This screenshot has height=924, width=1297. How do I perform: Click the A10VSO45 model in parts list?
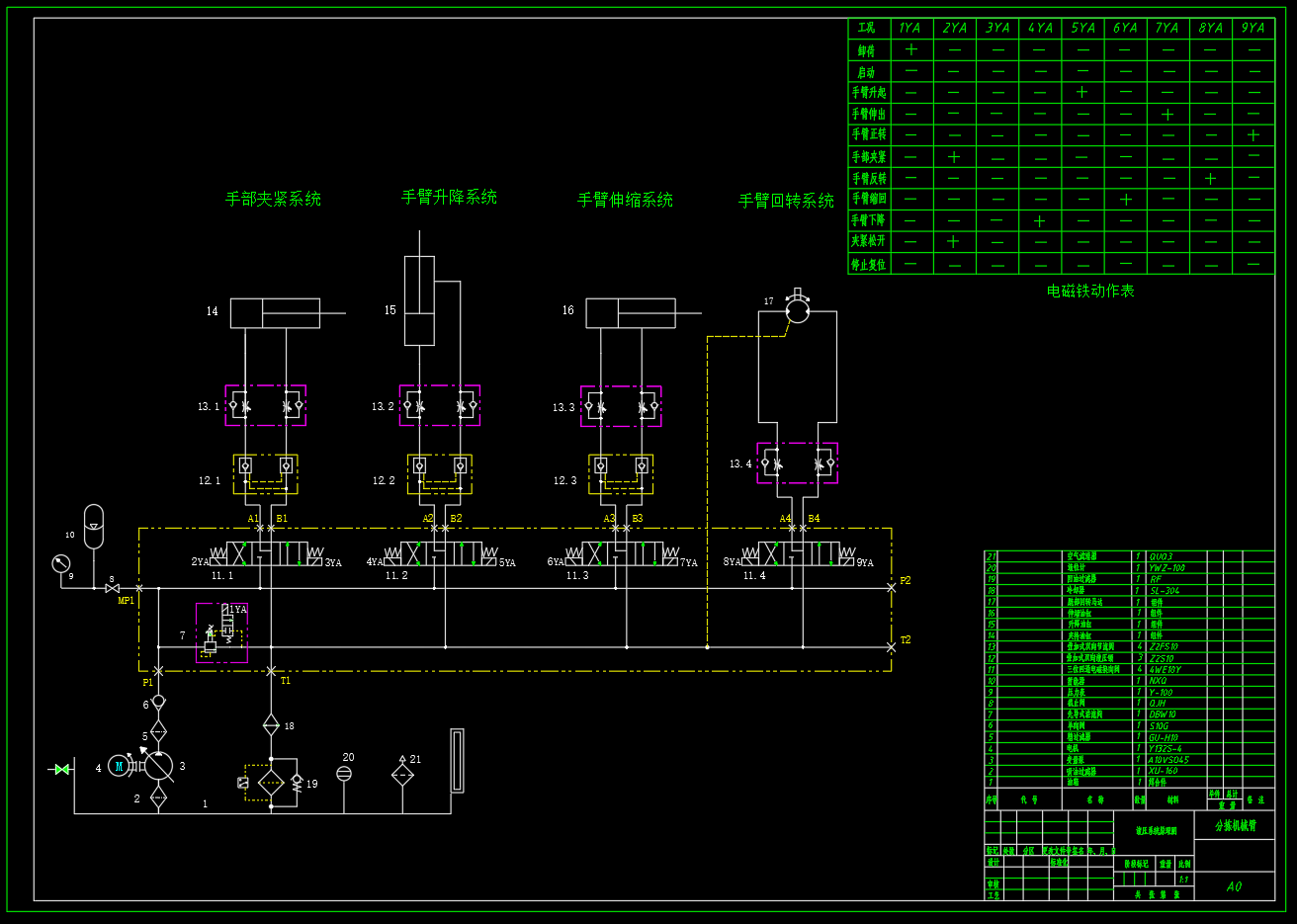coord(1169,760)
